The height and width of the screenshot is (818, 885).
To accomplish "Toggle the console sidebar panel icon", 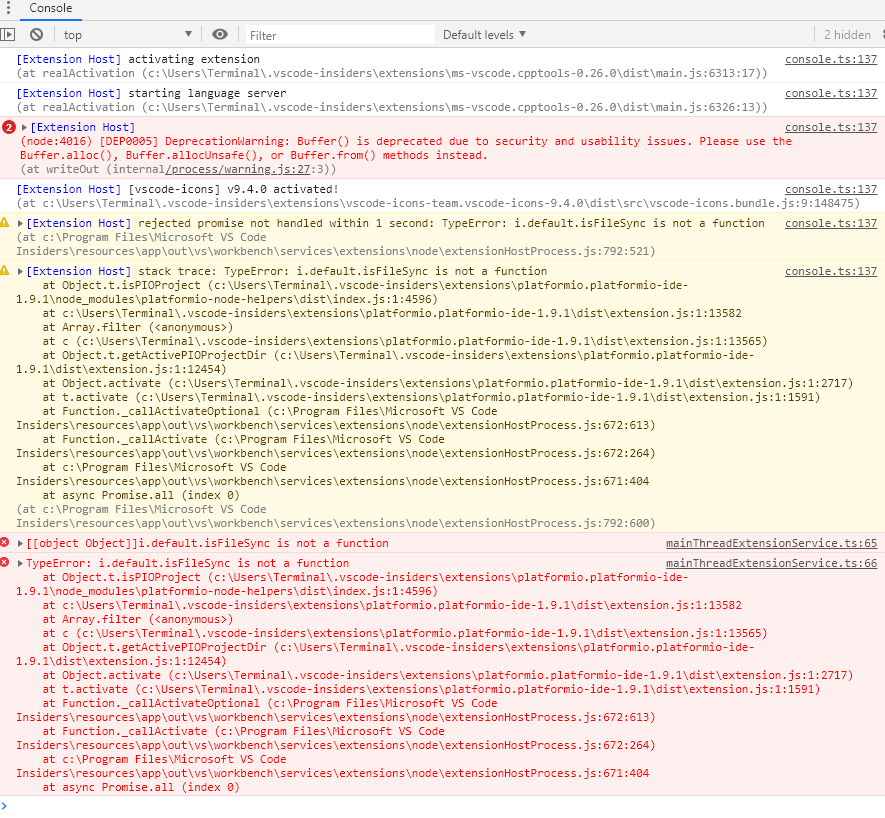I will pyautogui.click(x=8, y=34).
